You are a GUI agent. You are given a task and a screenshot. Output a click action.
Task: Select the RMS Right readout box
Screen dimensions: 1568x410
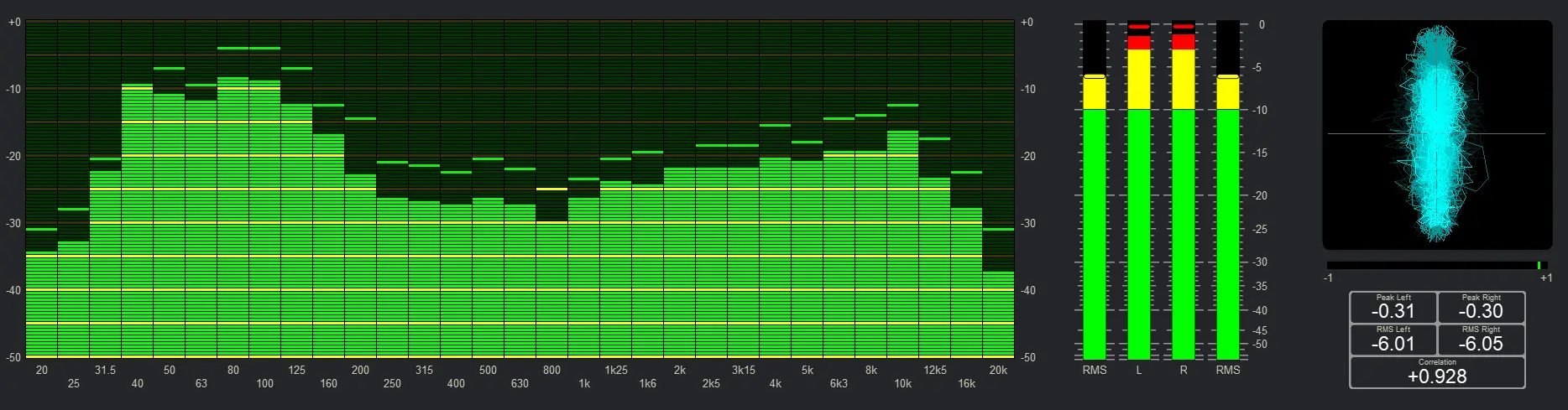(1481, 340)
